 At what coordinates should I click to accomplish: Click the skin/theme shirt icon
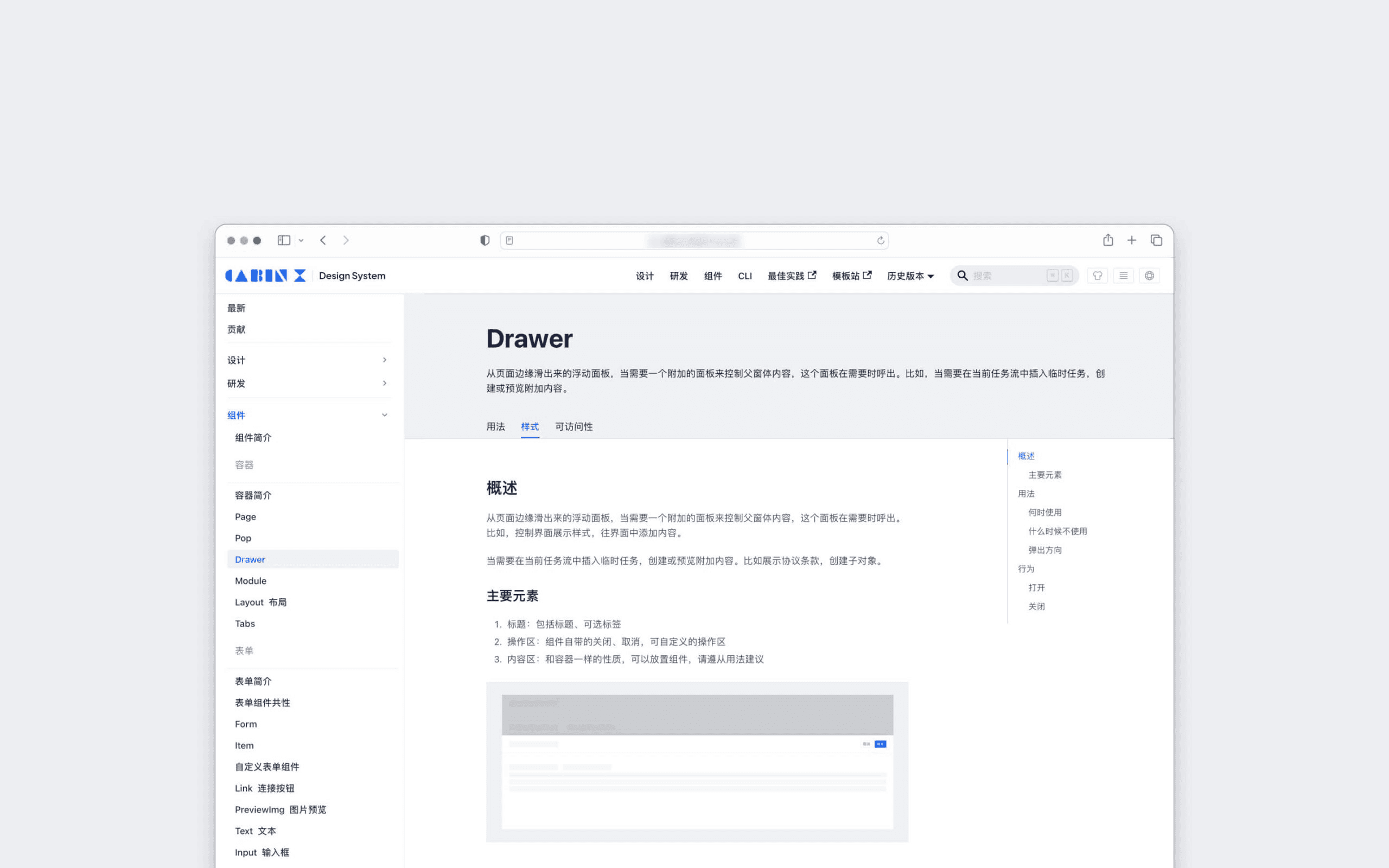pos(1097,276)
